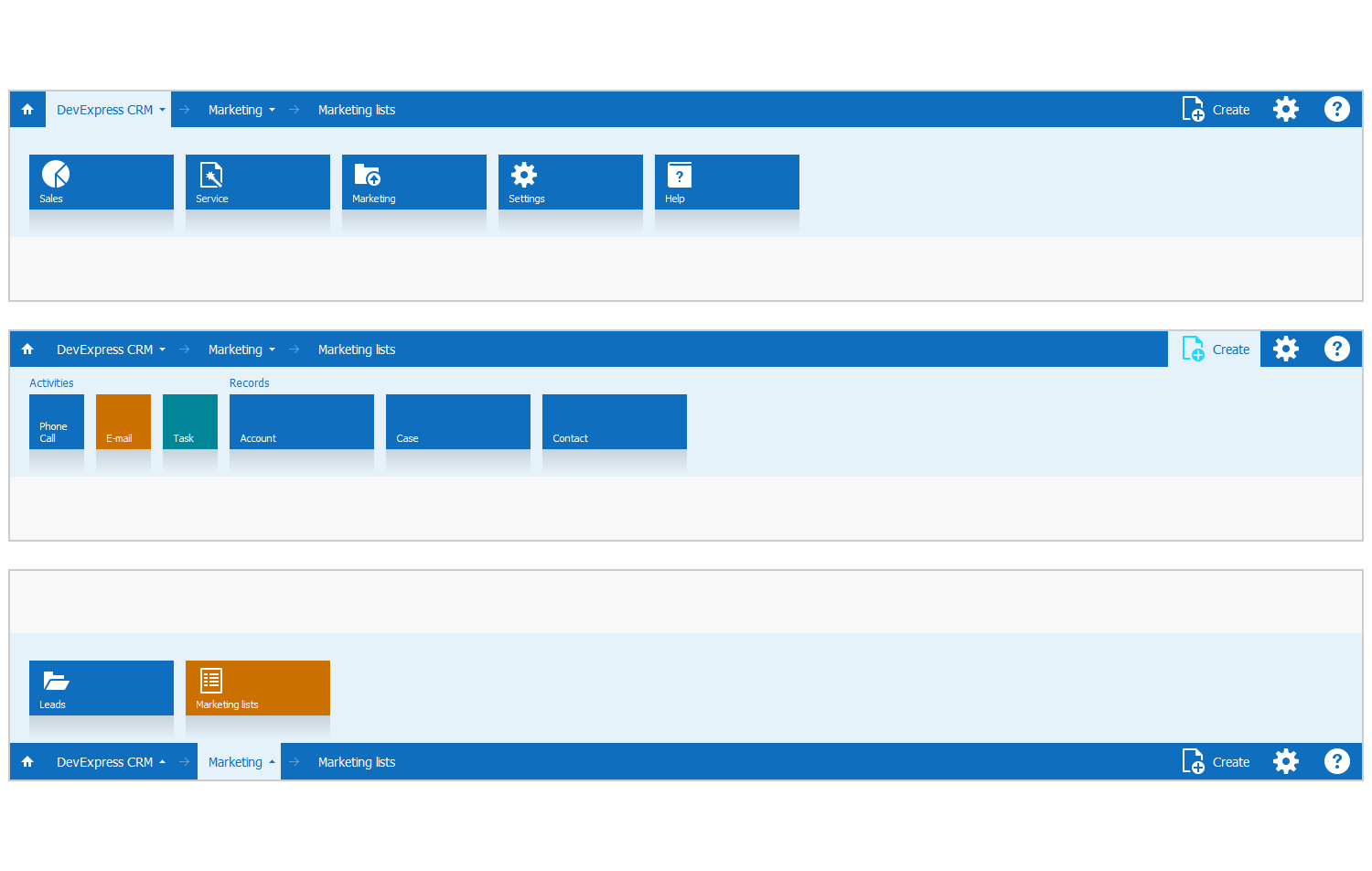
Task: Create a Case record
Action: coord(457,421)
